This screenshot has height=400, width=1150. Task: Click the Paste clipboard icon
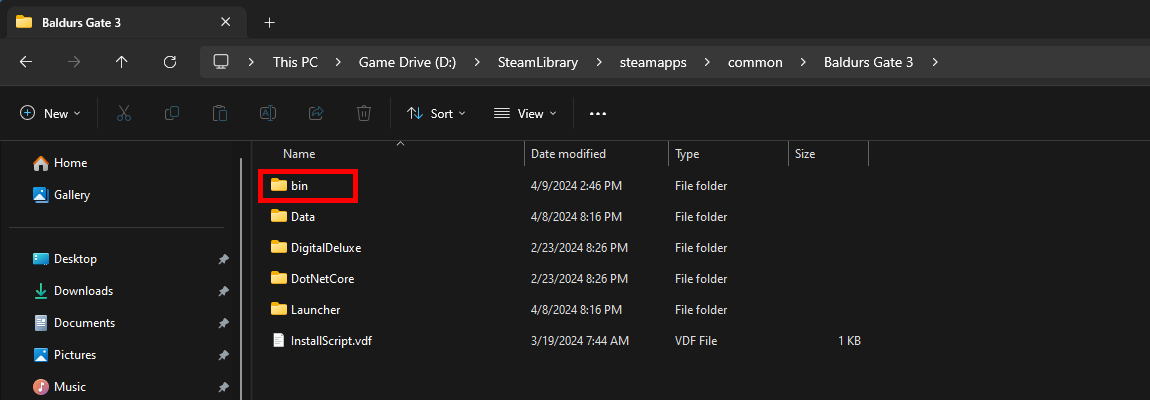pos(219,113)
